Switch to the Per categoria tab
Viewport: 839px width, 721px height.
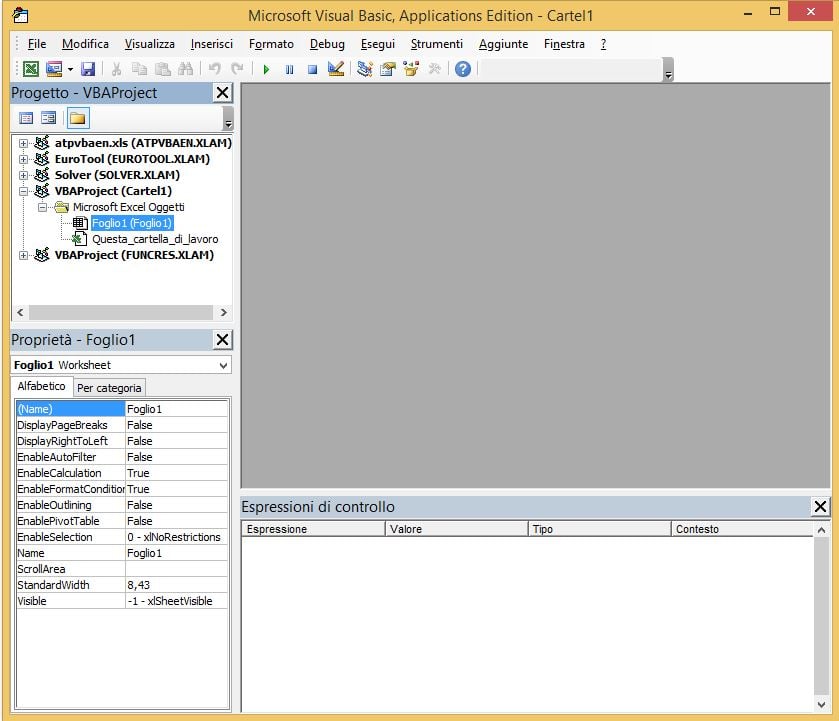(x=109, y=388)
